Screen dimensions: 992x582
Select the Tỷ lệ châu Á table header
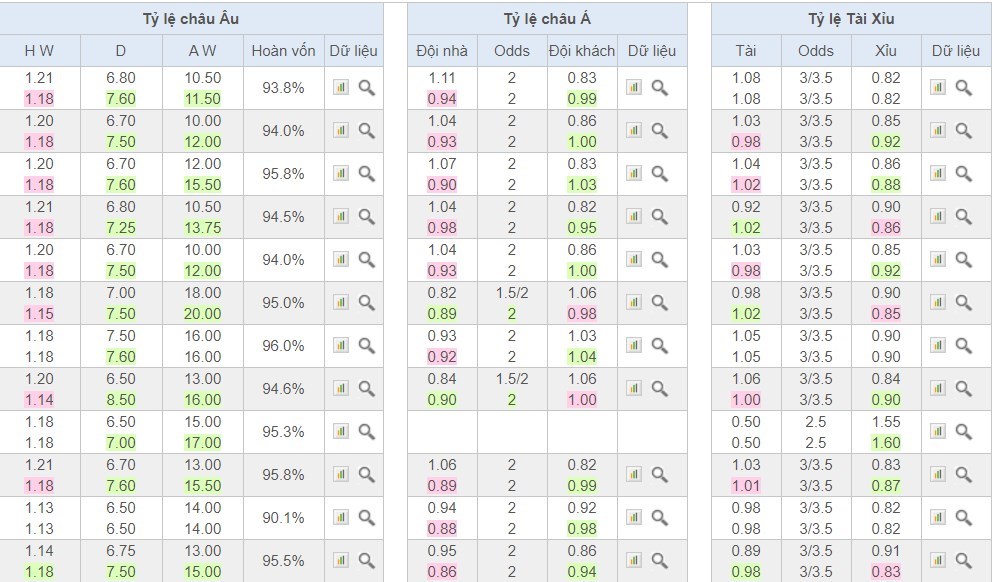point(546,19)
